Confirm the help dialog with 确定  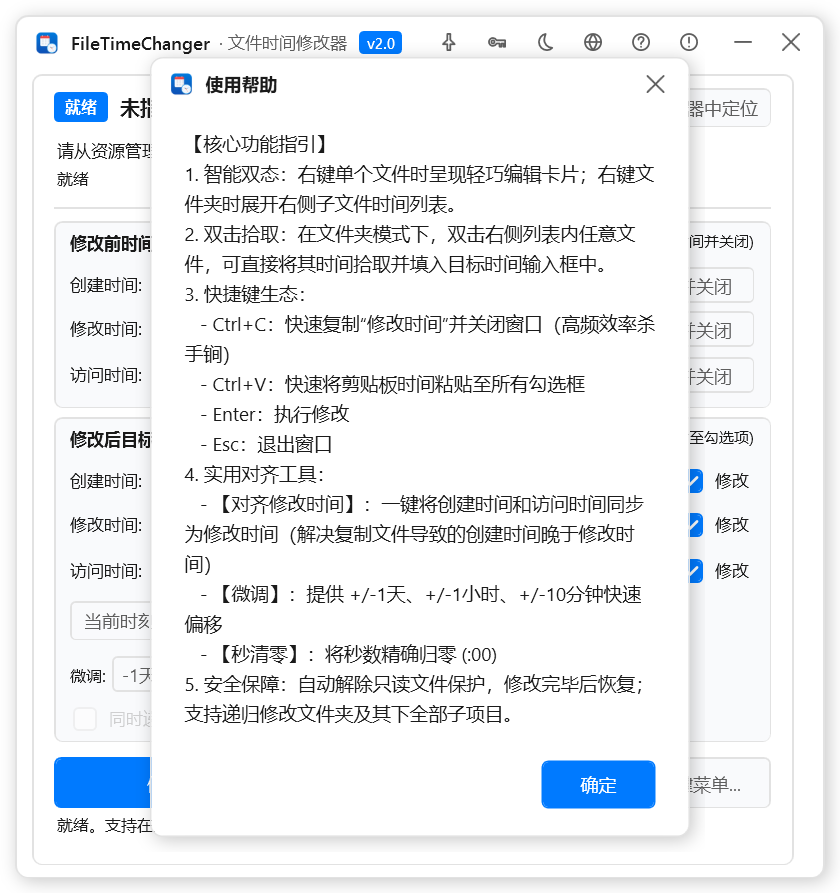(598, 784)
